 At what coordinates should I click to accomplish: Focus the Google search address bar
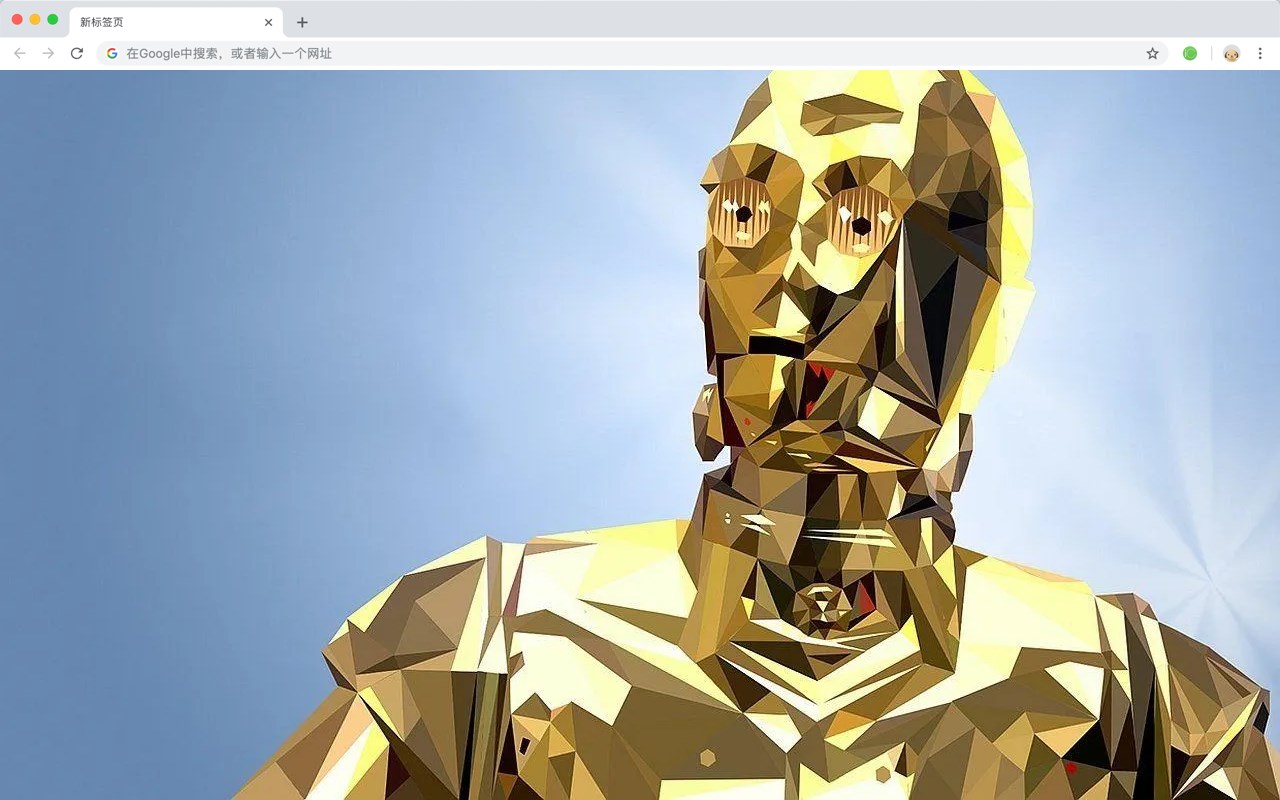632,53
